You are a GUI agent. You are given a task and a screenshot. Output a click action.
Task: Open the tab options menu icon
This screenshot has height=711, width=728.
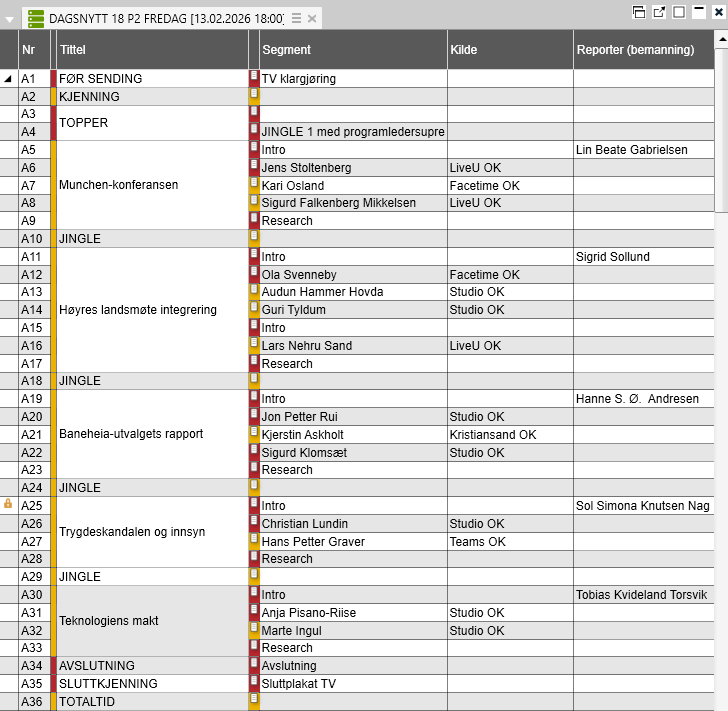pos(296,19)
